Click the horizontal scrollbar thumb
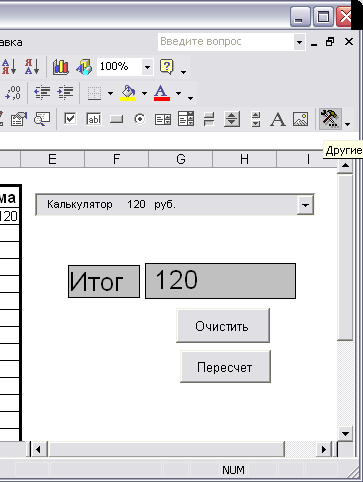Image resolution: width=363 pixels, height=482 pixels. pos(166,449)
